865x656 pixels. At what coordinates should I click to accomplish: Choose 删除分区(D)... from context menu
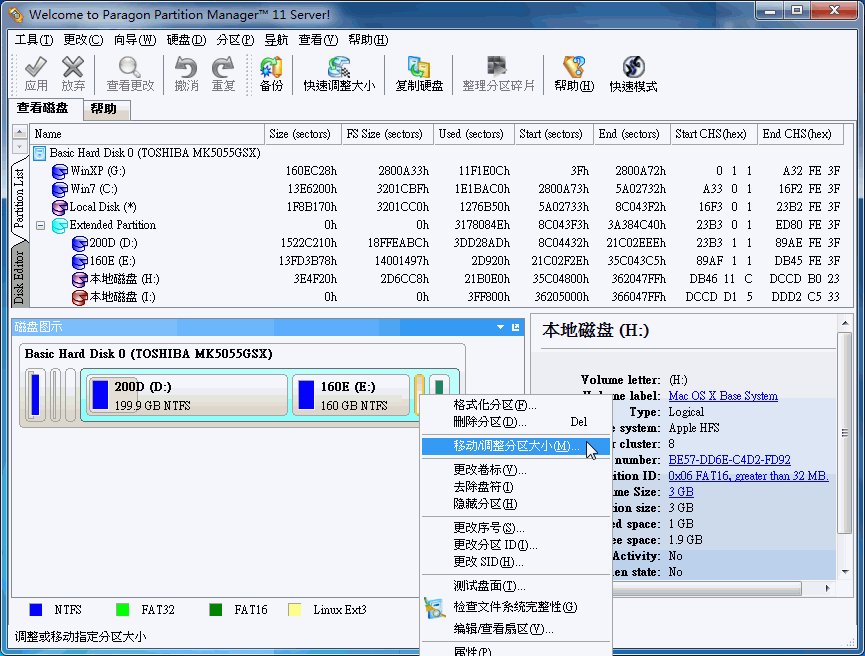516,422
